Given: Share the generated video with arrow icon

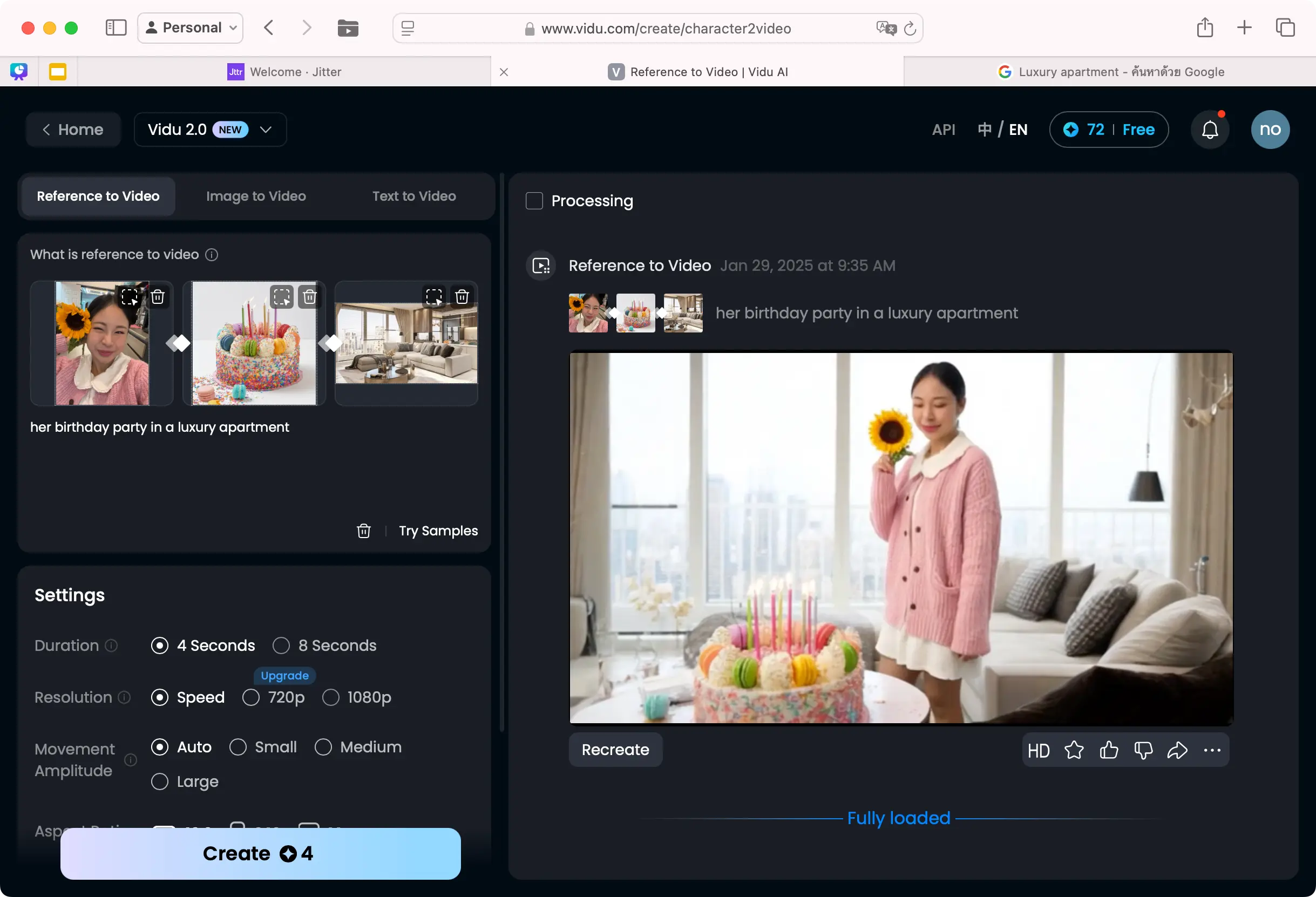Looking at the screenshot, I should [1177, 750].
